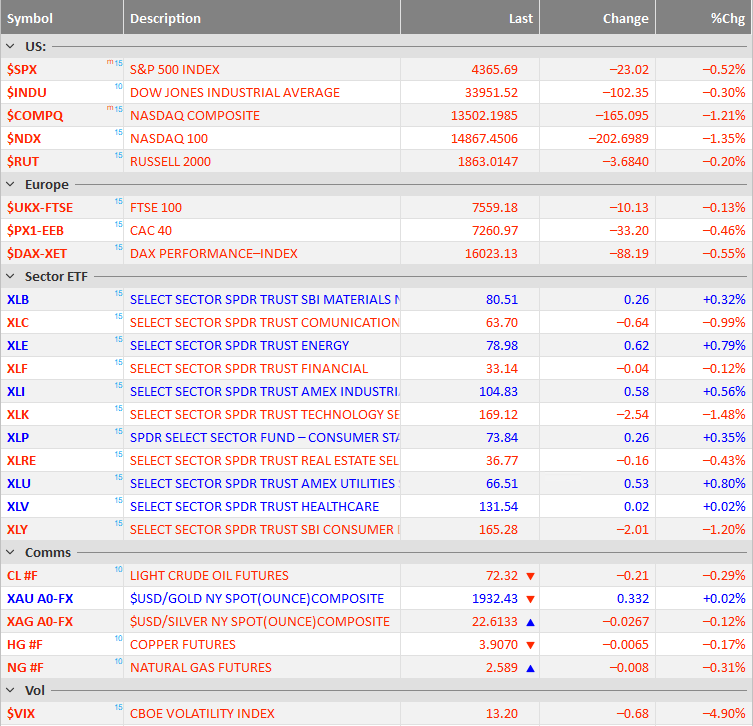This screenshot has height=726, width=753.
Task: Select the XLRE symbol
Action: (x=22, y=461)
